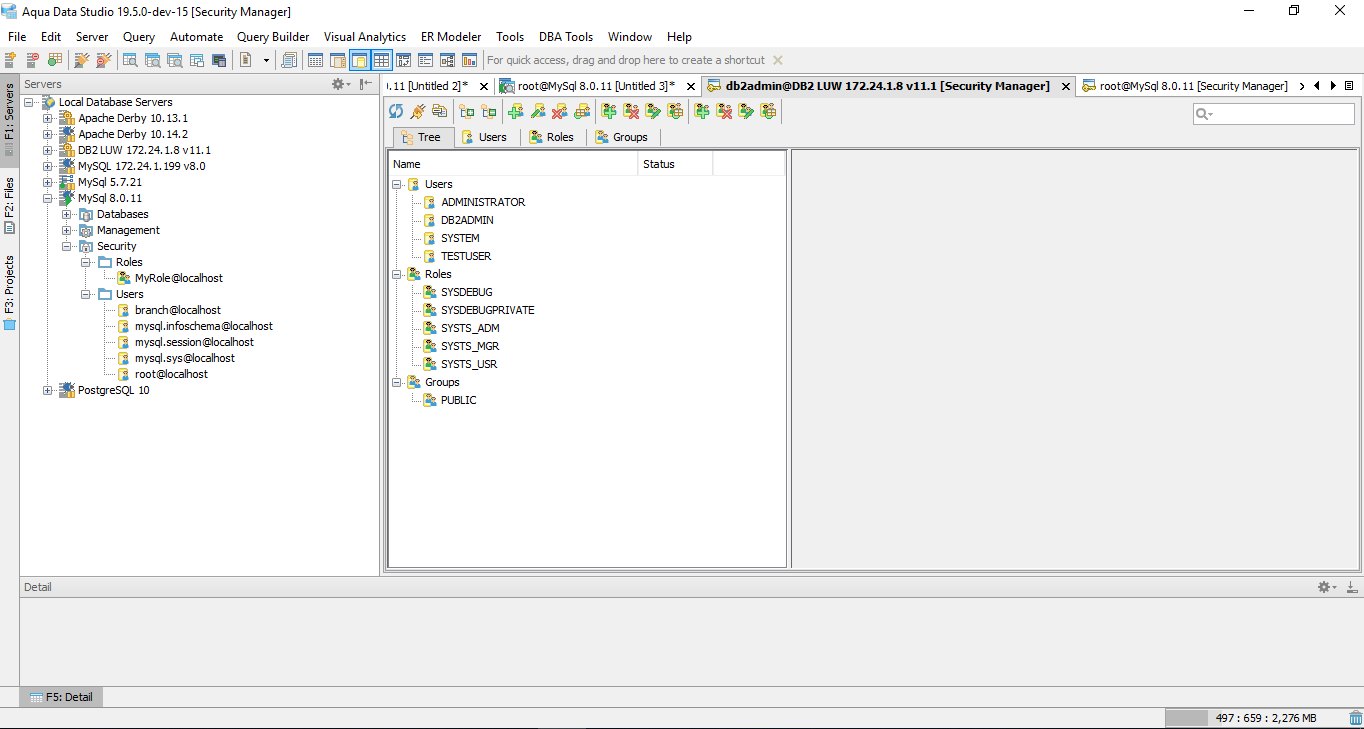The height and width of the screenshot is (729, 1364).
Task: Click the green-plus Add User icon
Action: 516,111
